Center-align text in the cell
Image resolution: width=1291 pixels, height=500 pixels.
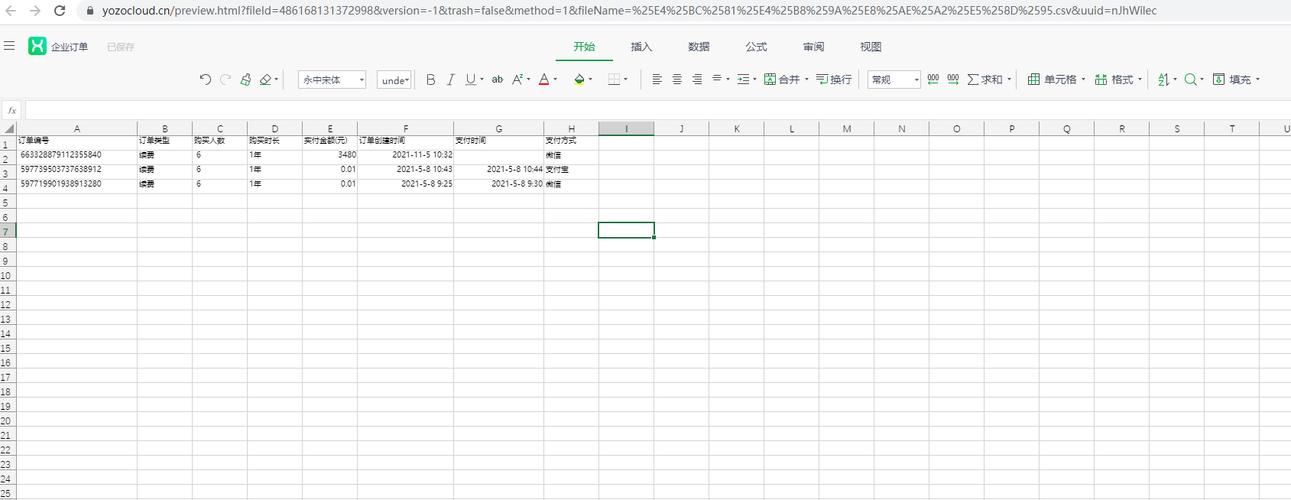pos(677,80)
